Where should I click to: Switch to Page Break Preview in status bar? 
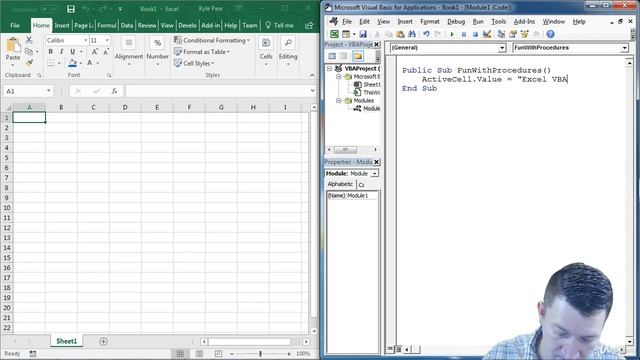pos(218,353)
